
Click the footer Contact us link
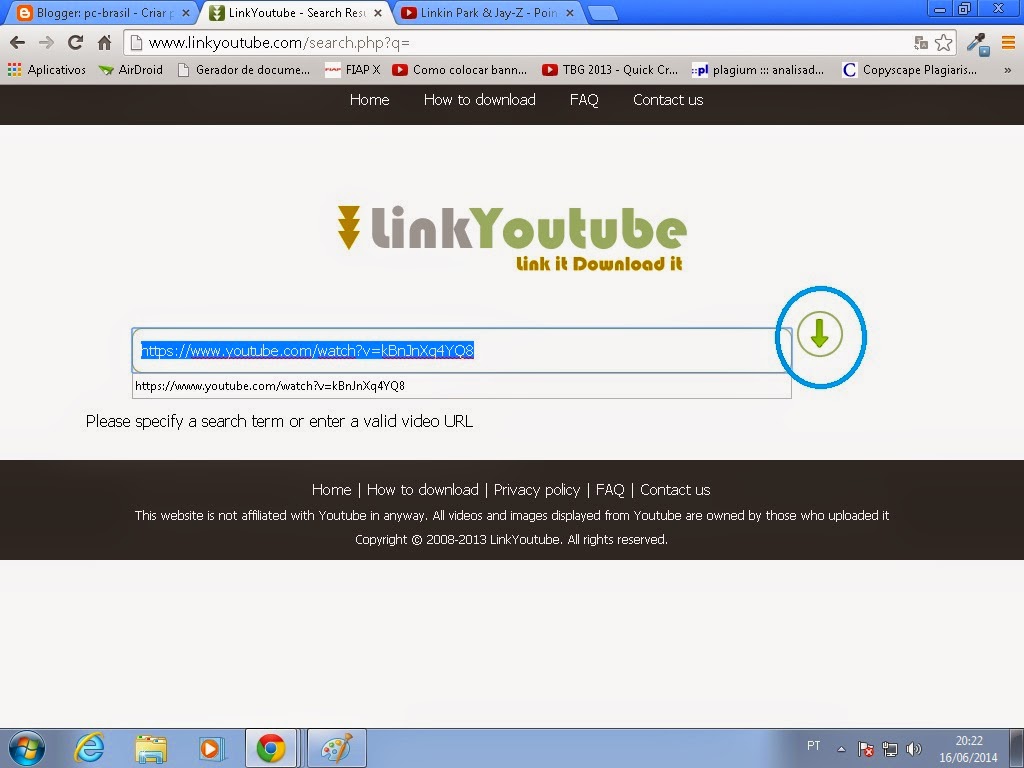point(675,490)
